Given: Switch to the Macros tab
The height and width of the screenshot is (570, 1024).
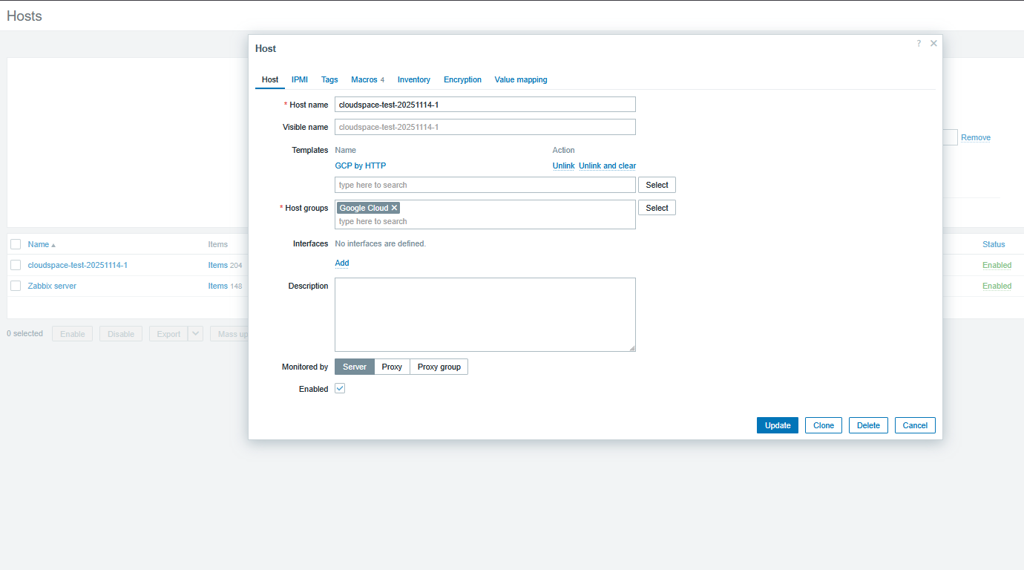Looking at the screenshot, I should click(x=366, y=80).
